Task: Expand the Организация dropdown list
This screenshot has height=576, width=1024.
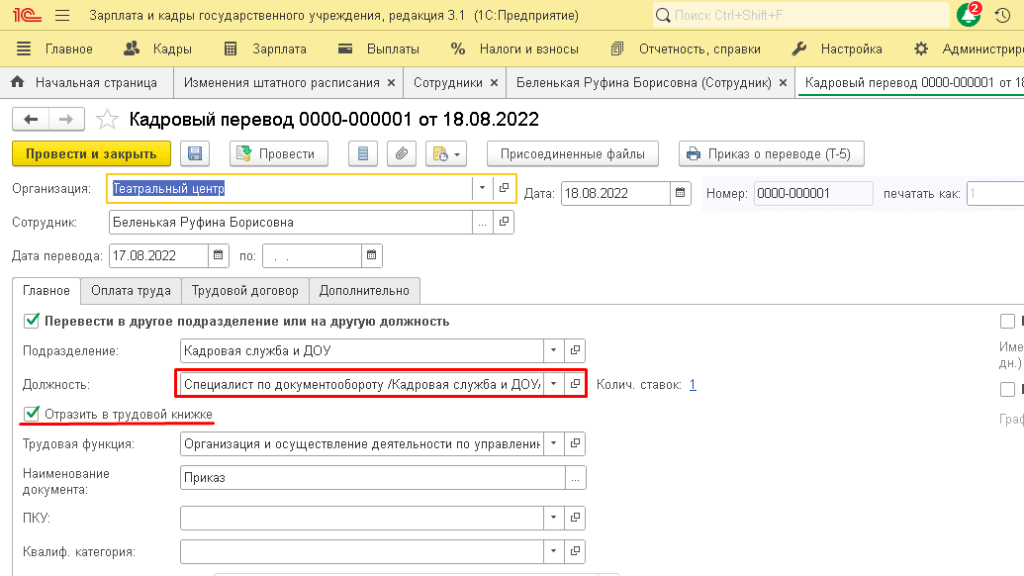Action: [x=481, y=188]
